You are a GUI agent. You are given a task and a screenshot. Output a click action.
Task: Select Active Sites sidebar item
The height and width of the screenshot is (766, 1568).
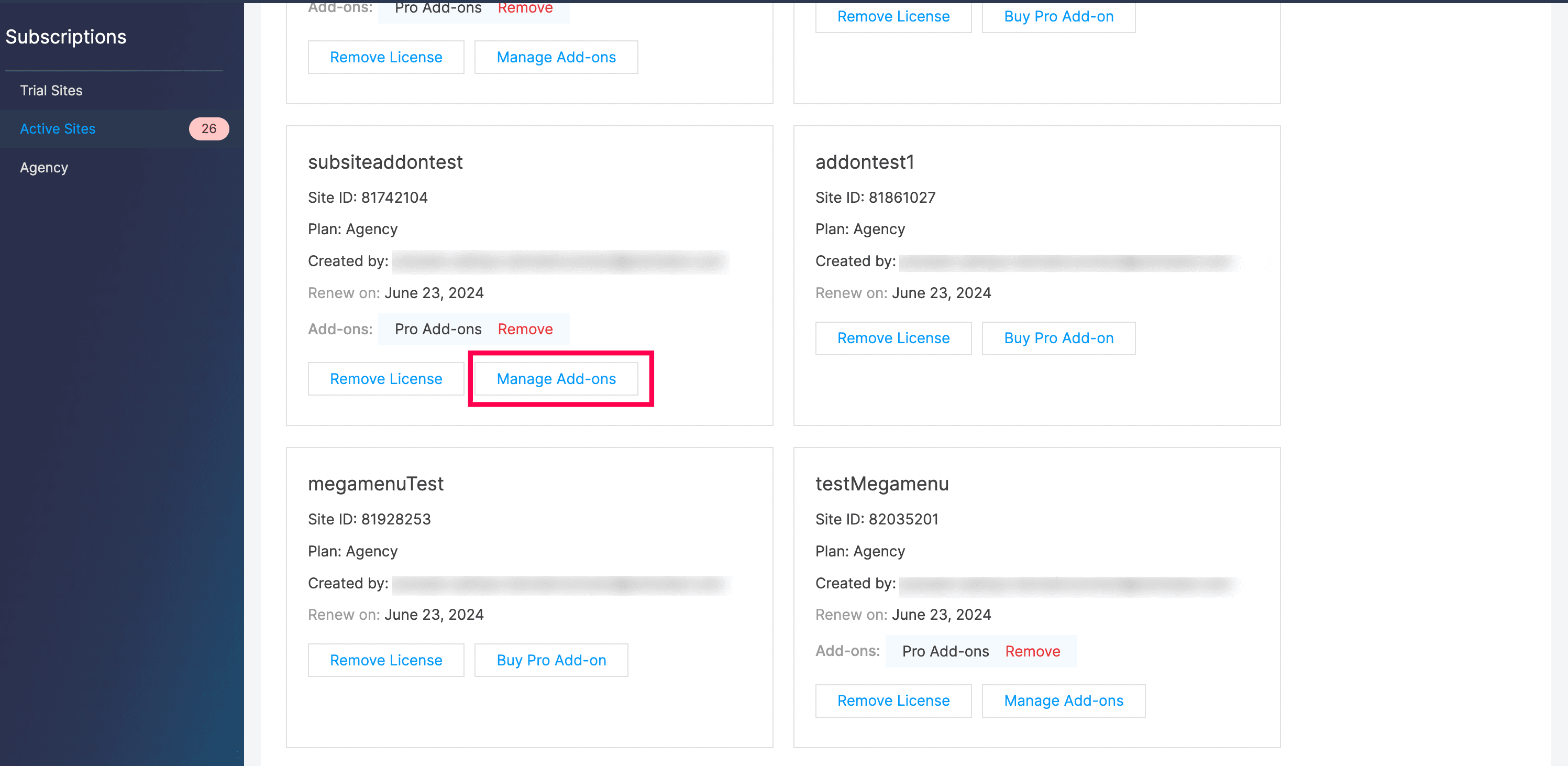[58, 128]
